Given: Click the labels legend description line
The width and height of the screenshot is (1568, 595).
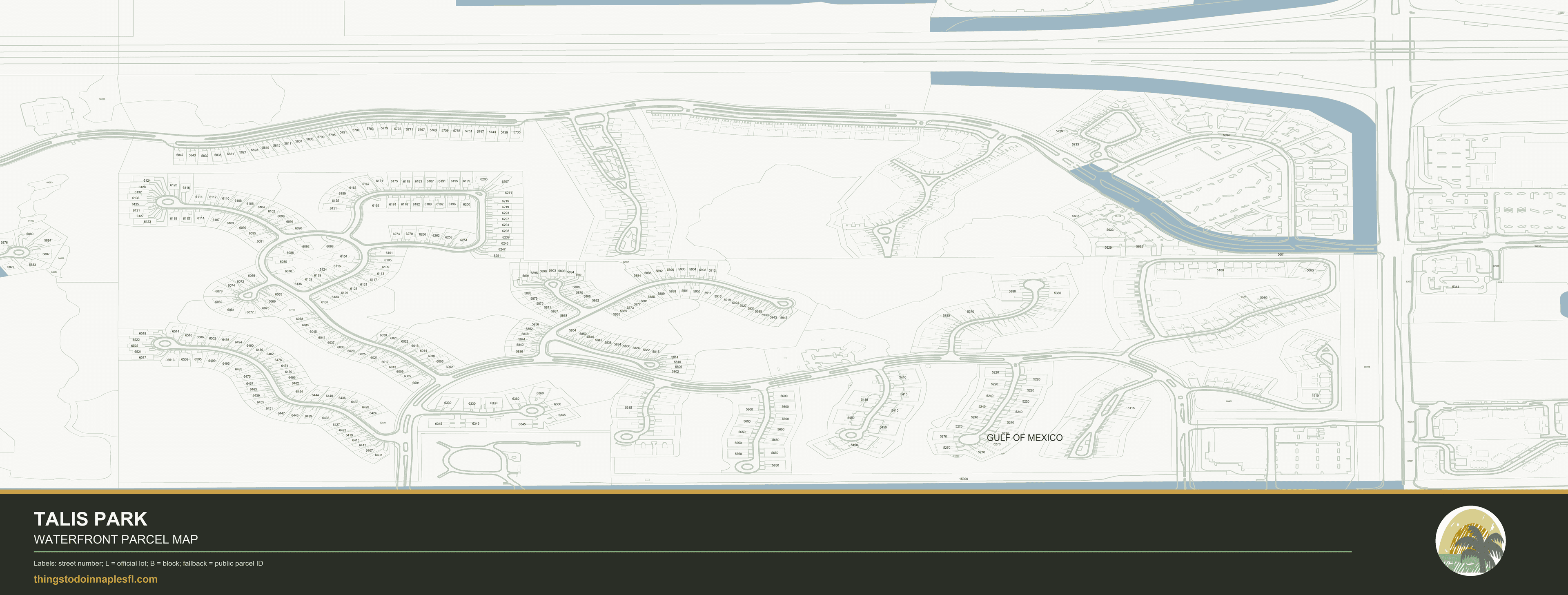Looking at the screenshot, I should click(149, 563).
